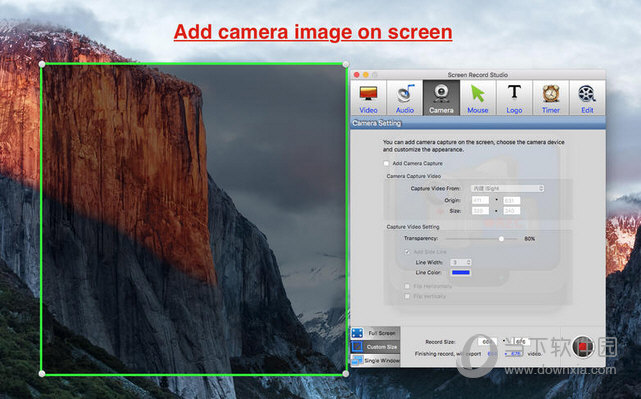Click the camera Size height field
This screenshot has height=399, width=641.
[x=512, y=211]
